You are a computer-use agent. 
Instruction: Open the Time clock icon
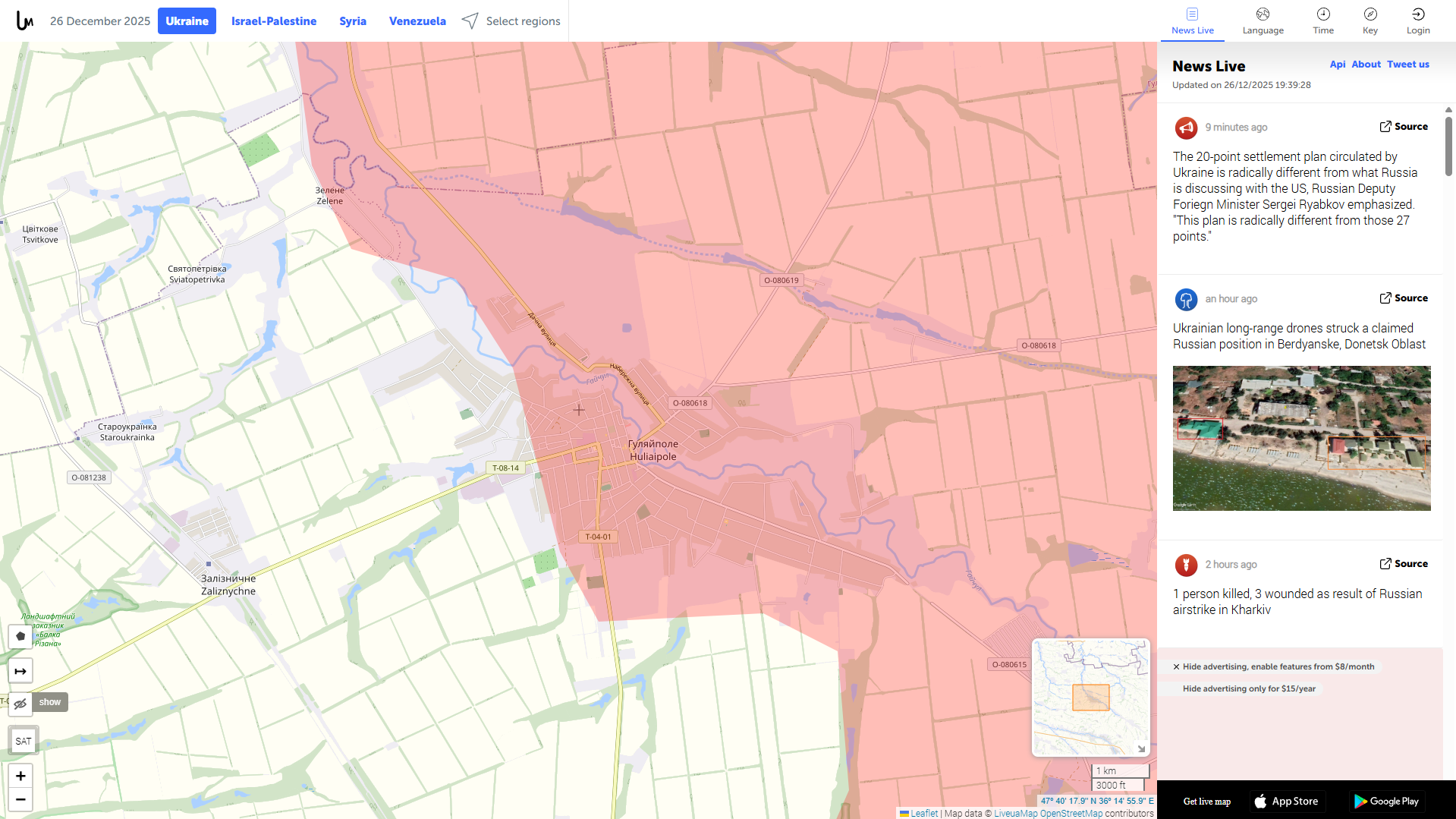(1323, 14)
